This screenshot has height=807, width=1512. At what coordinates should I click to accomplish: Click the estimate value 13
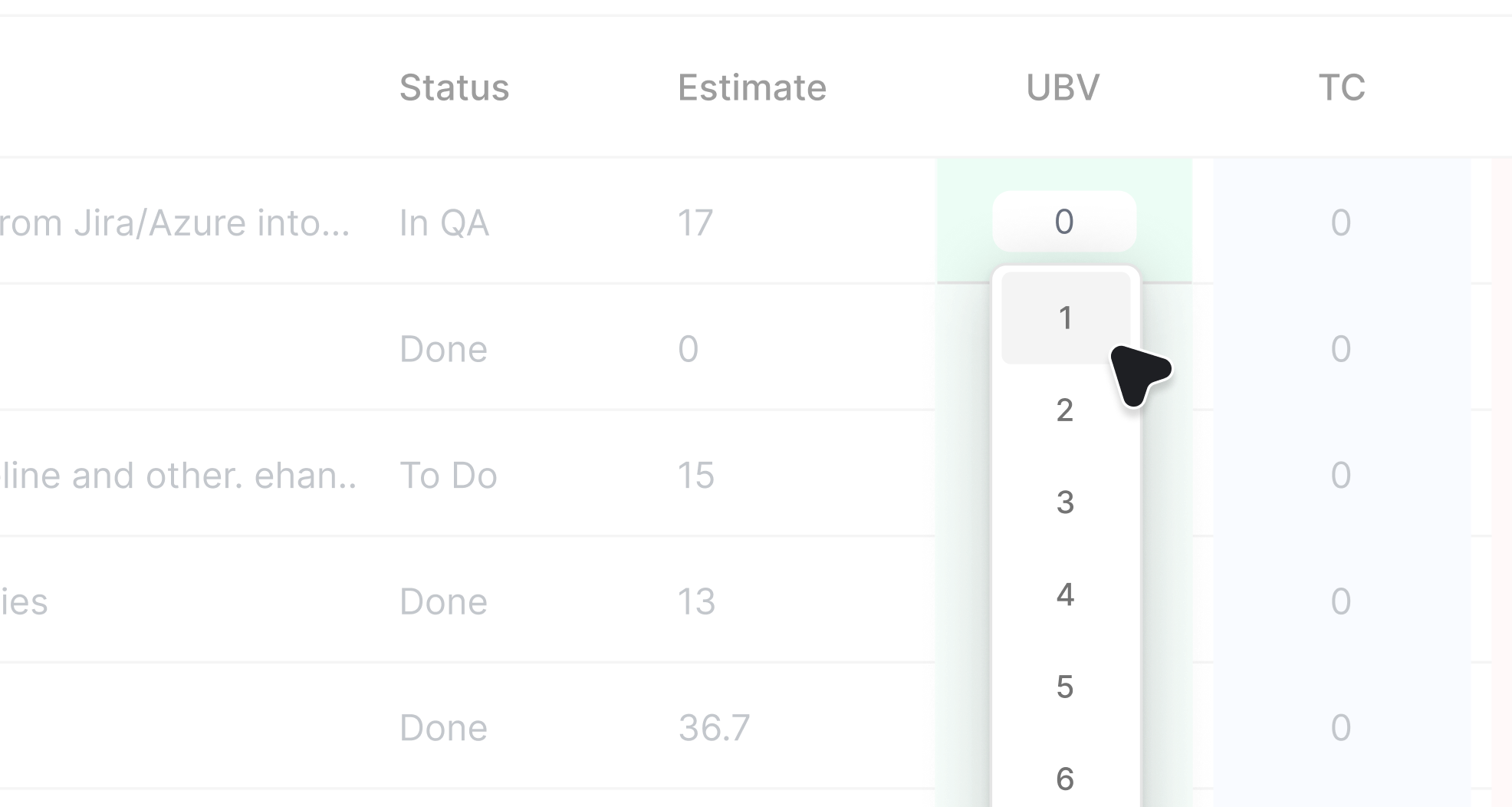pos(696,601)
